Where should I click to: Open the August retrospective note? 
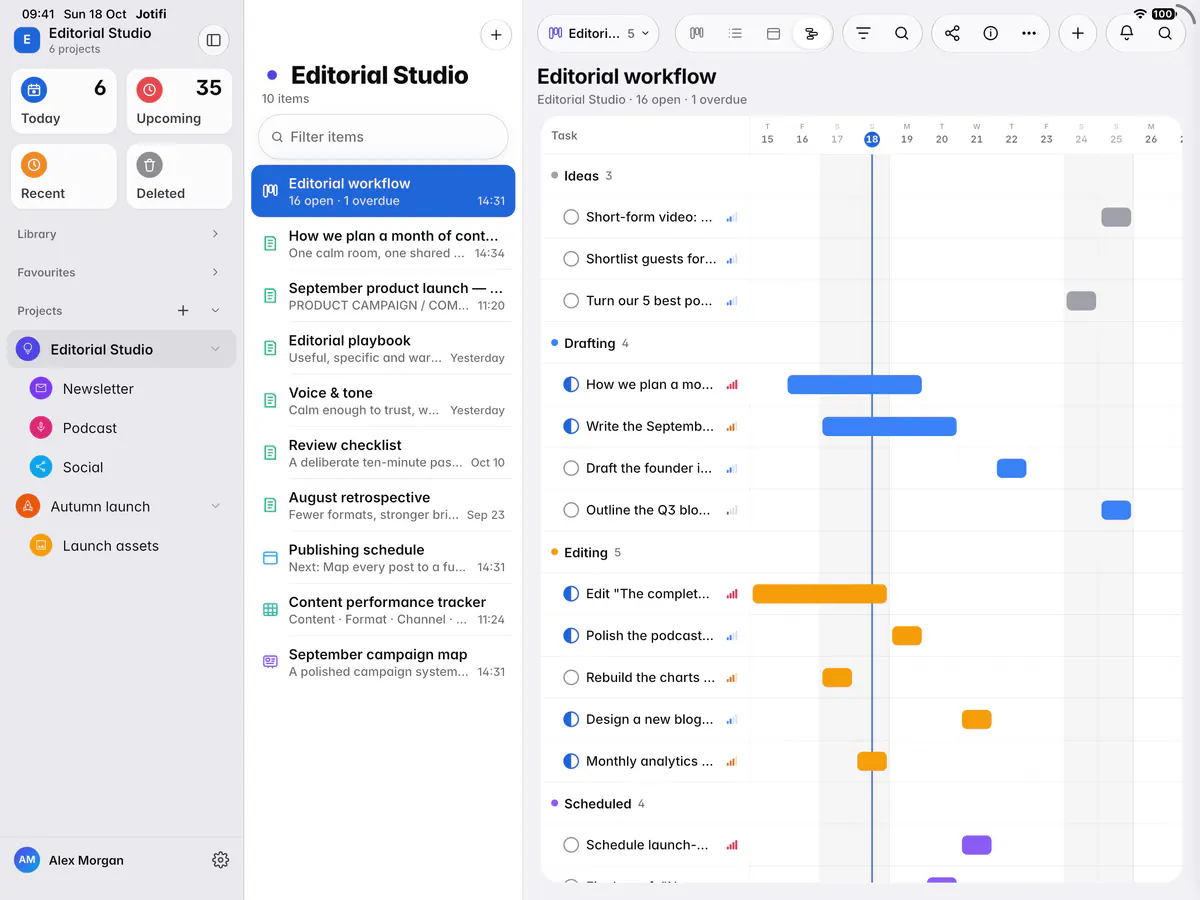383,505
